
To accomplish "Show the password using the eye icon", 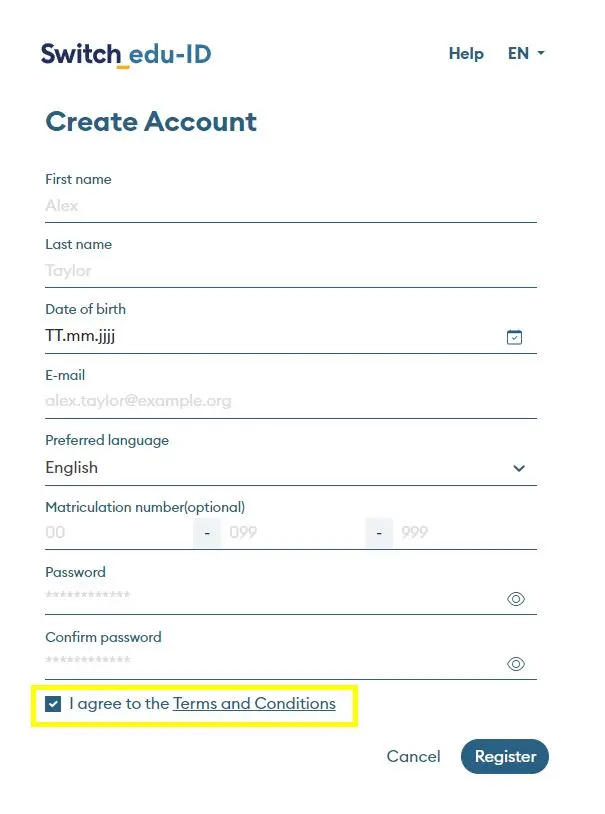I will (x=515, y=598).
